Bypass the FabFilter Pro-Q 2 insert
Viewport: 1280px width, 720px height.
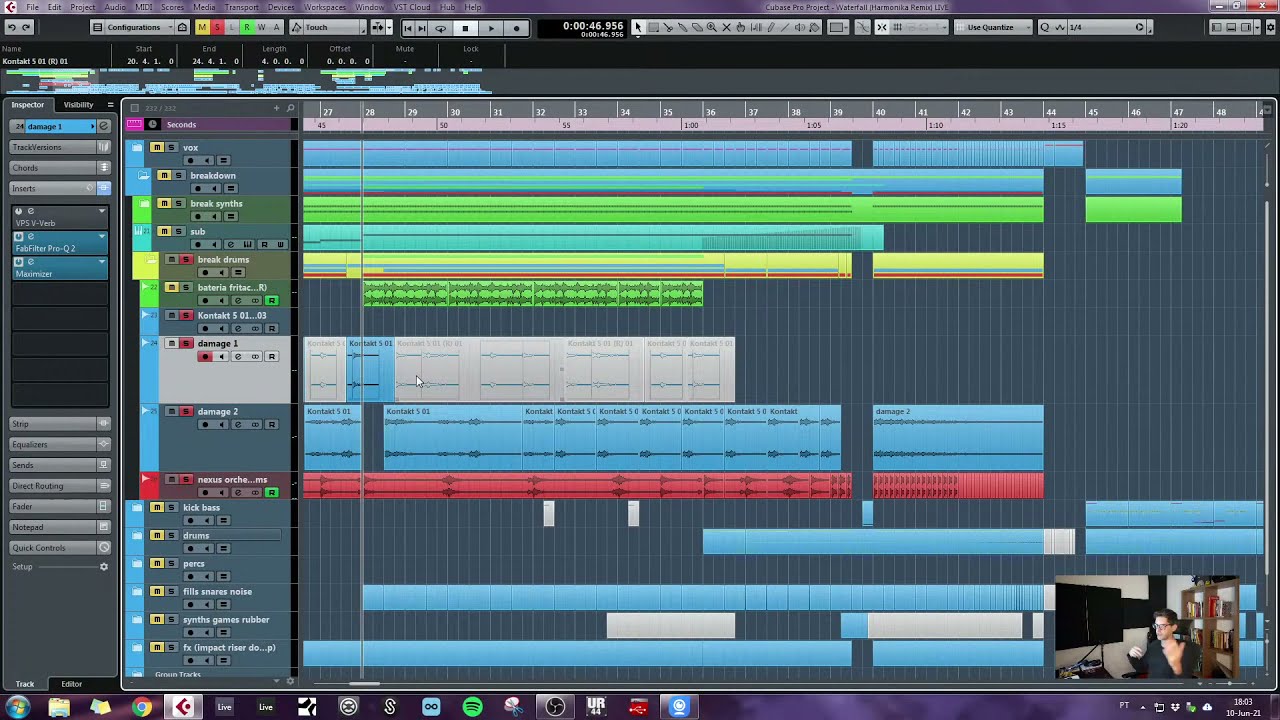[x=18, y=237]
